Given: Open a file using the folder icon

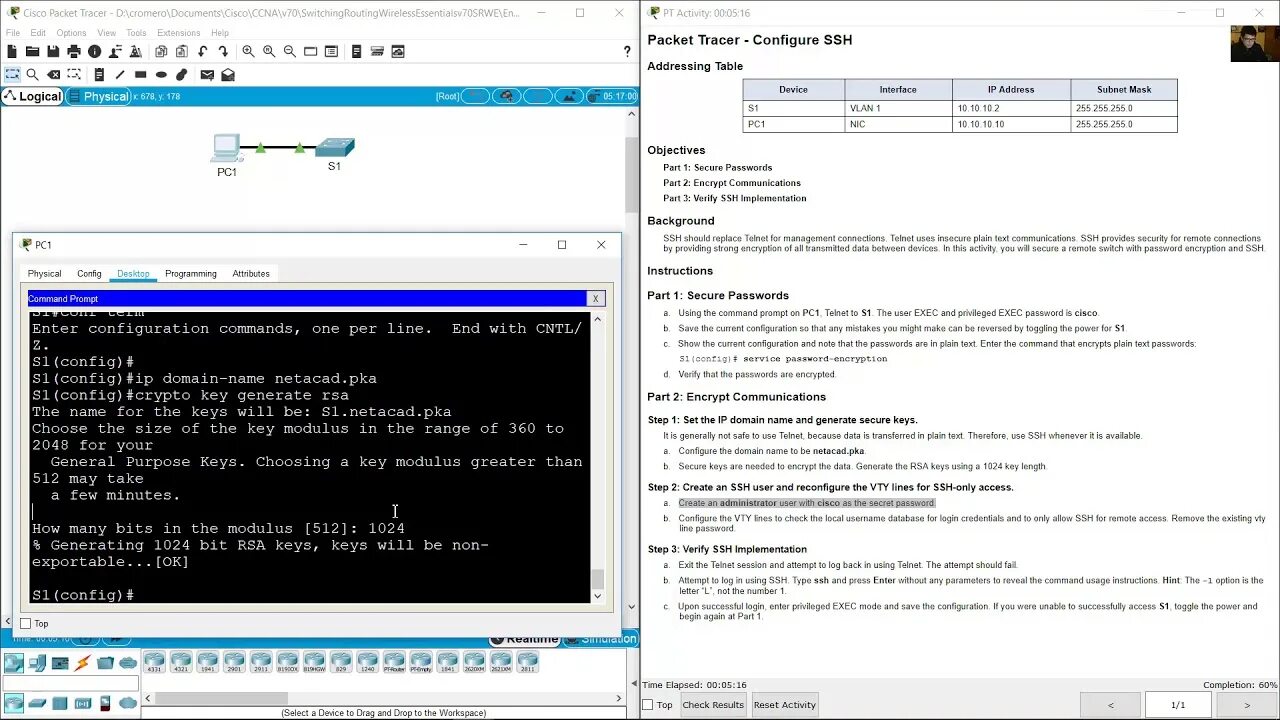Looking at the screenshot, I should (x=32, y=51).
